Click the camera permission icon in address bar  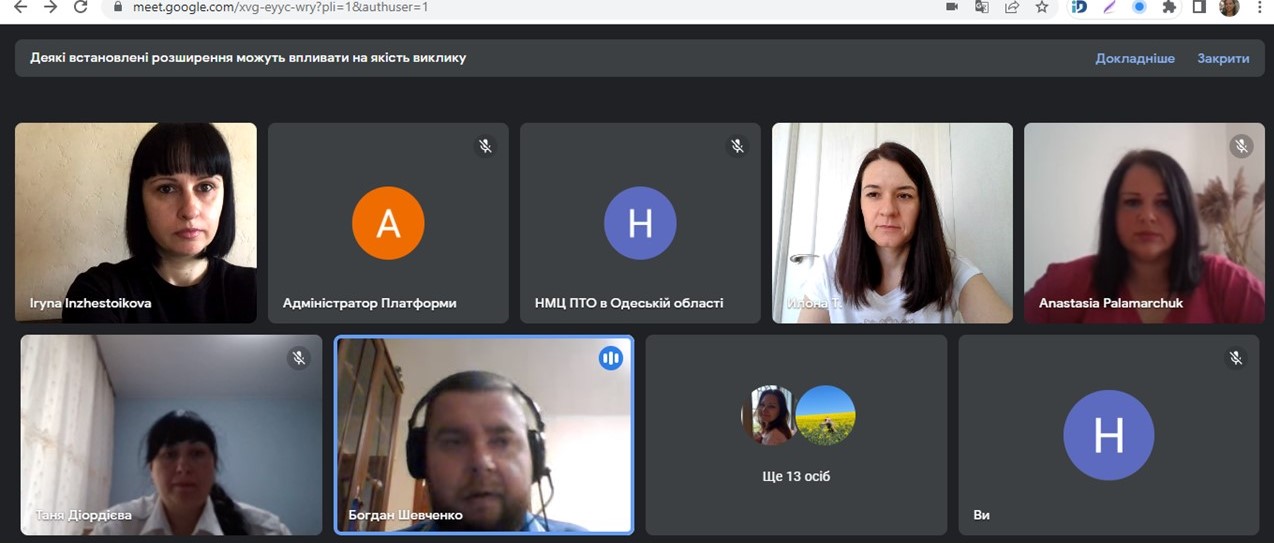point(952,7)
